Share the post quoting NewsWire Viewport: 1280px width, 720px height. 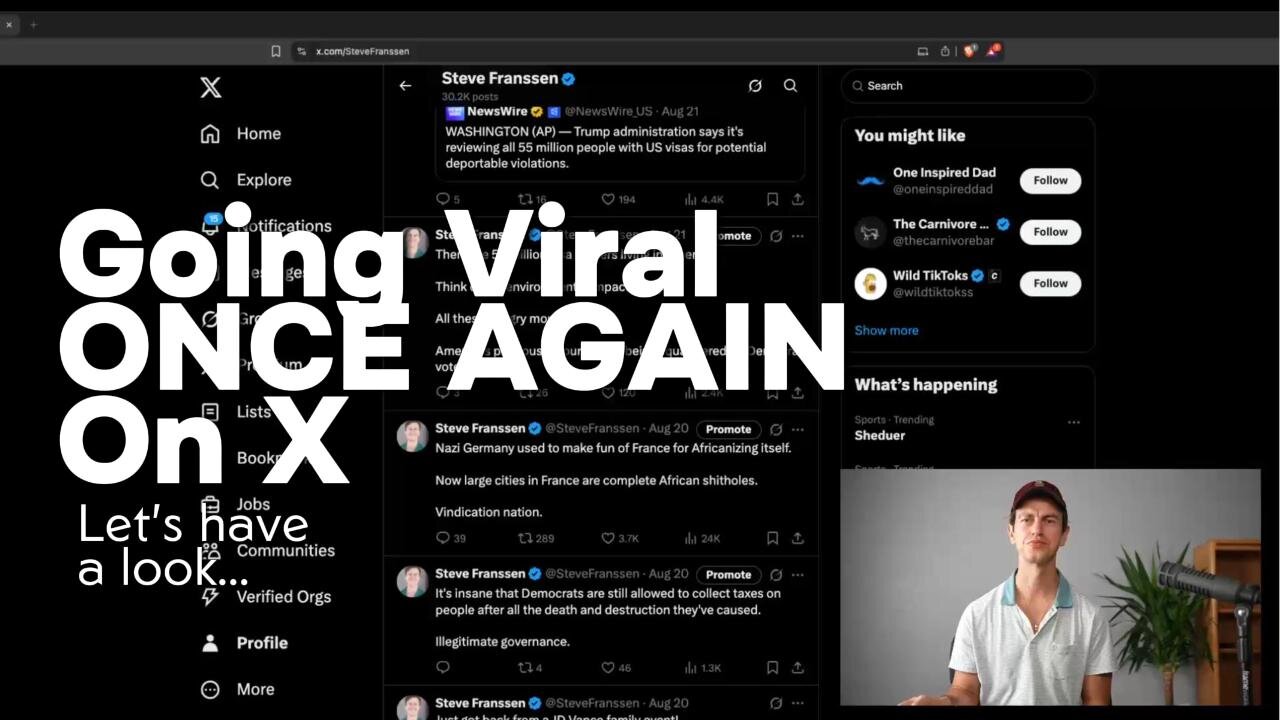coord(798,199)
